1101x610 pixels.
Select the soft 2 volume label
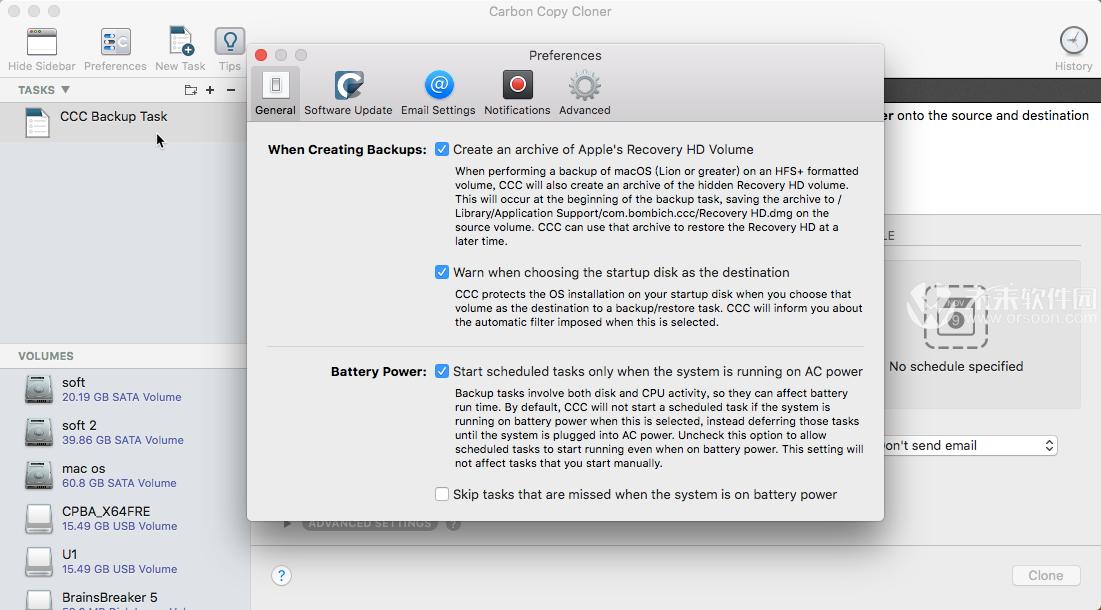point(79,425)
